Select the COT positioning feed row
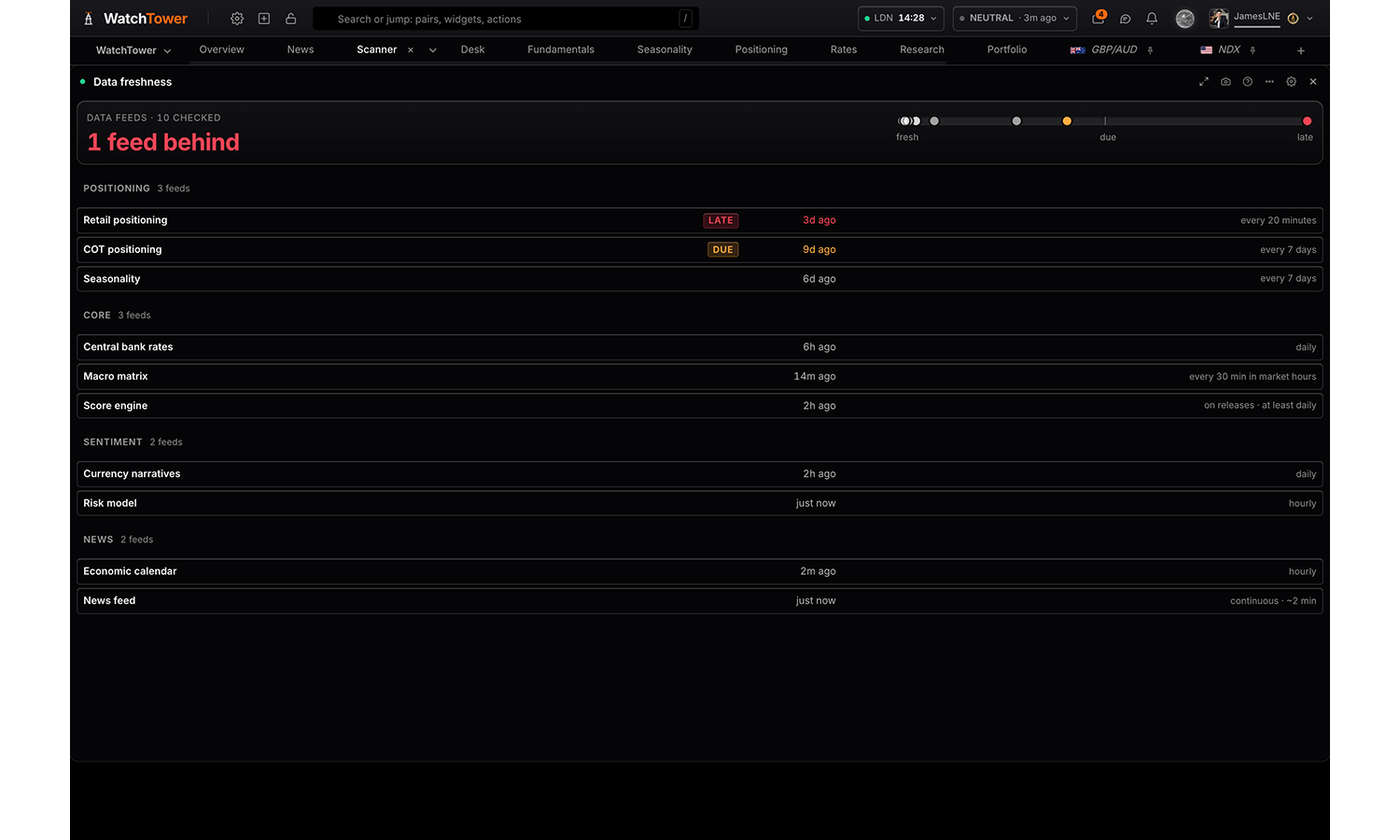 coord(700,249)
